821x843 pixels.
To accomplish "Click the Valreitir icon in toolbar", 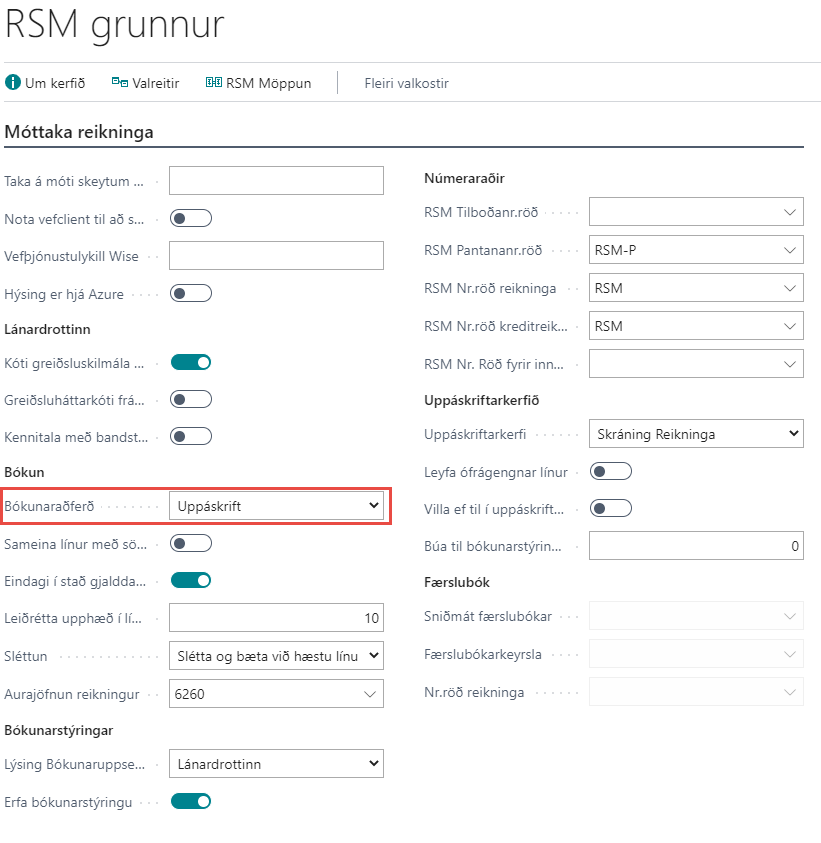I will point(120,83).
